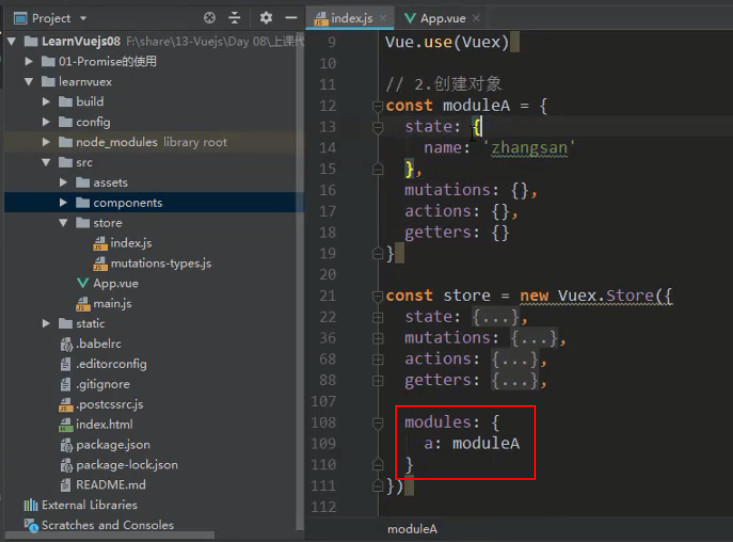The width and height of the screenshot is (733, 542).
Task: Click moduleA breadcrumb at editor bottom
Action: point(412,529)
